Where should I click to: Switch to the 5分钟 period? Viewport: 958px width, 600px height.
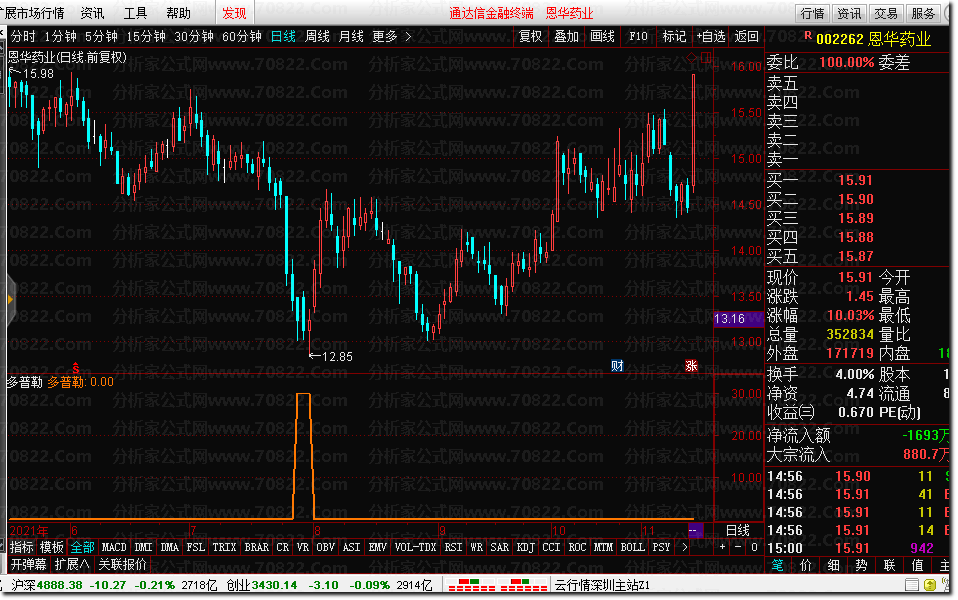(x=101, y=37)
